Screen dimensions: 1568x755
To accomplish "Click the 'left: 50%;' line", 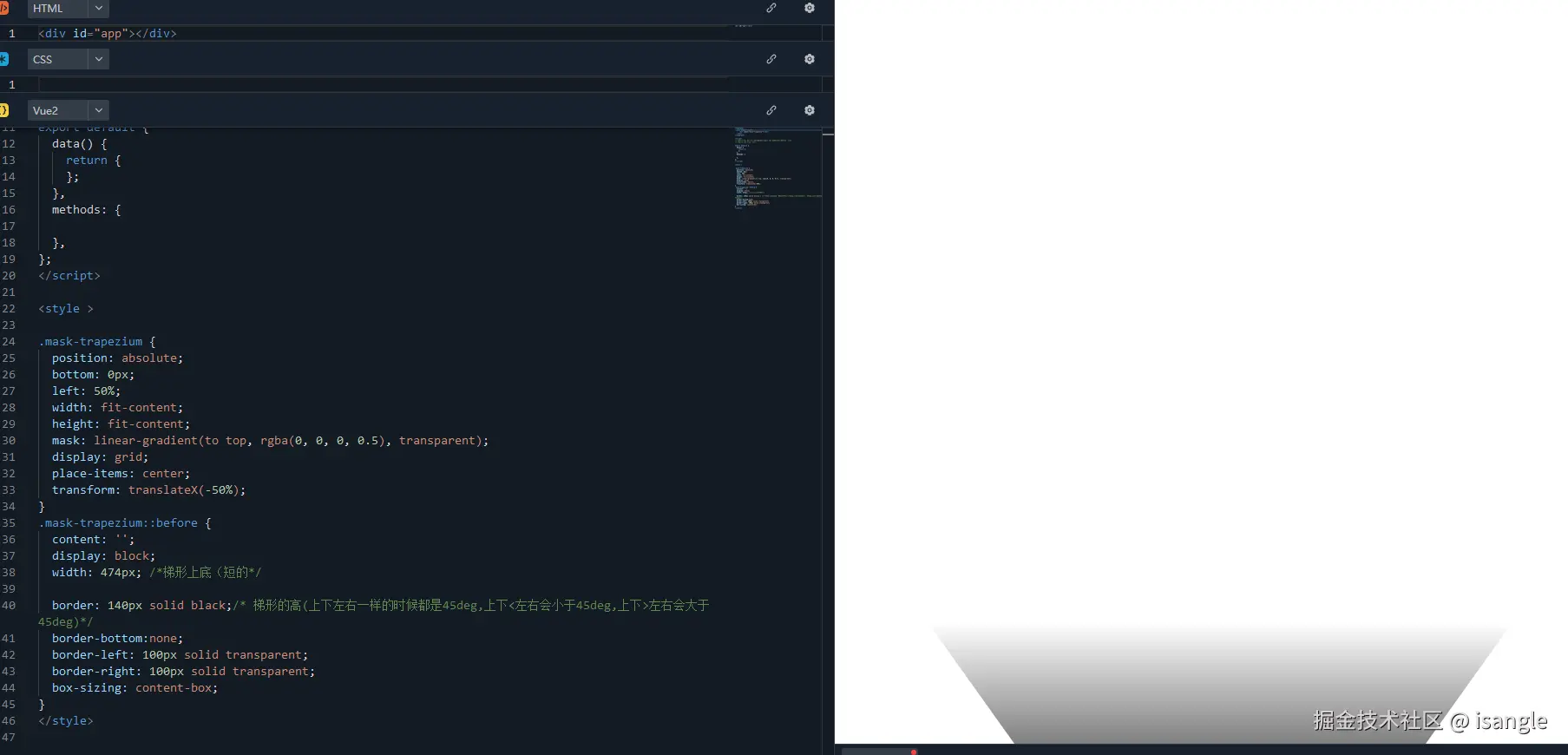I will coord(86,391).
